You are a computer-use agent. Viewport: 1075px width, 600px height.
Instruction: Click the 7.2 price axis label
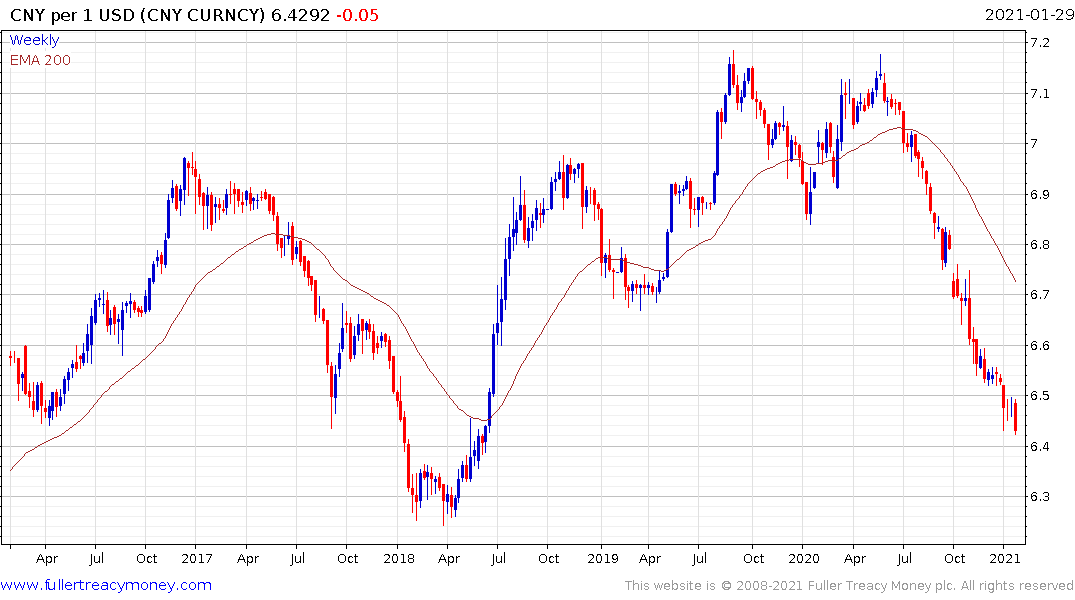pyautogui.click(x=1039, y=43)
